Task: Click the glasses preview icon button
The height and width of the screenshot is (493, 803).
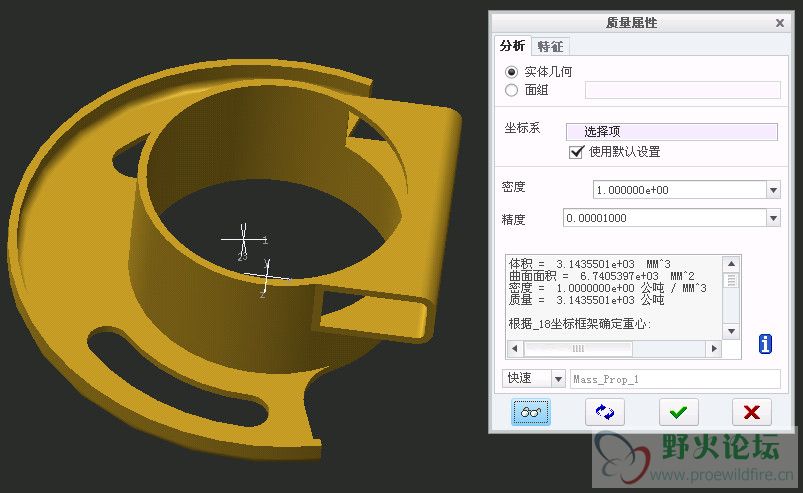Action: pyautogui.click(x=531, y=412)
